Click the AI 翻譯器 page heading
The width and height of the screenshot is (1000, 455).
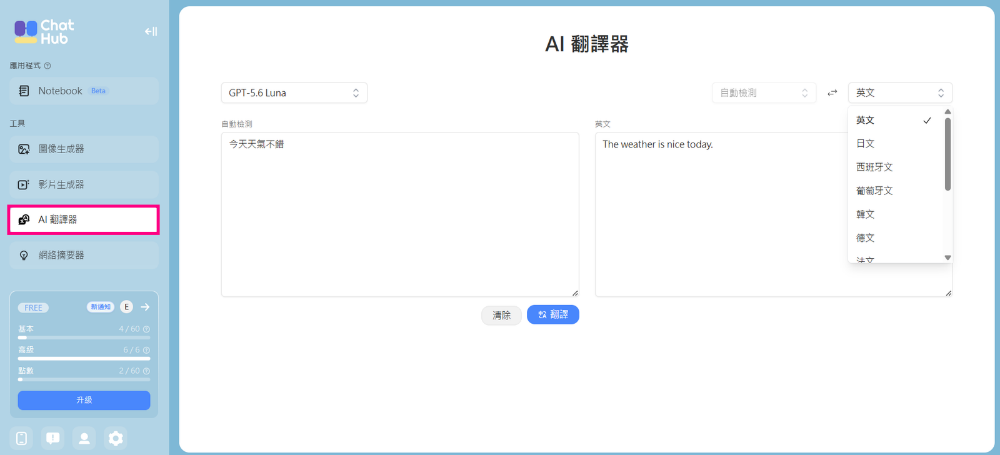[x=587, y=44]
